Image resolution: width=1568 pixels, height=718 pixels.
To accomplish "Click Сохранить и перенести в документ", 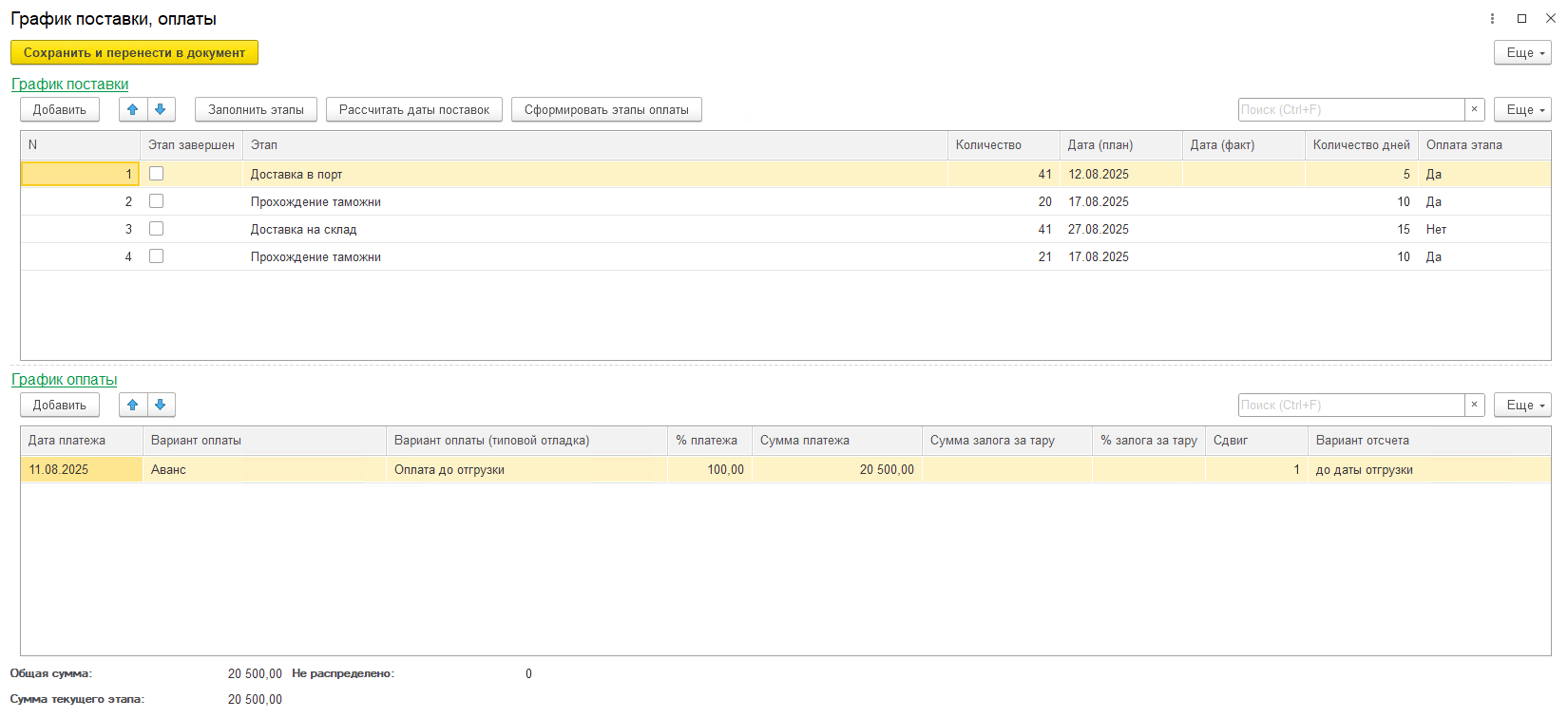I will click(x=134, y=53).
